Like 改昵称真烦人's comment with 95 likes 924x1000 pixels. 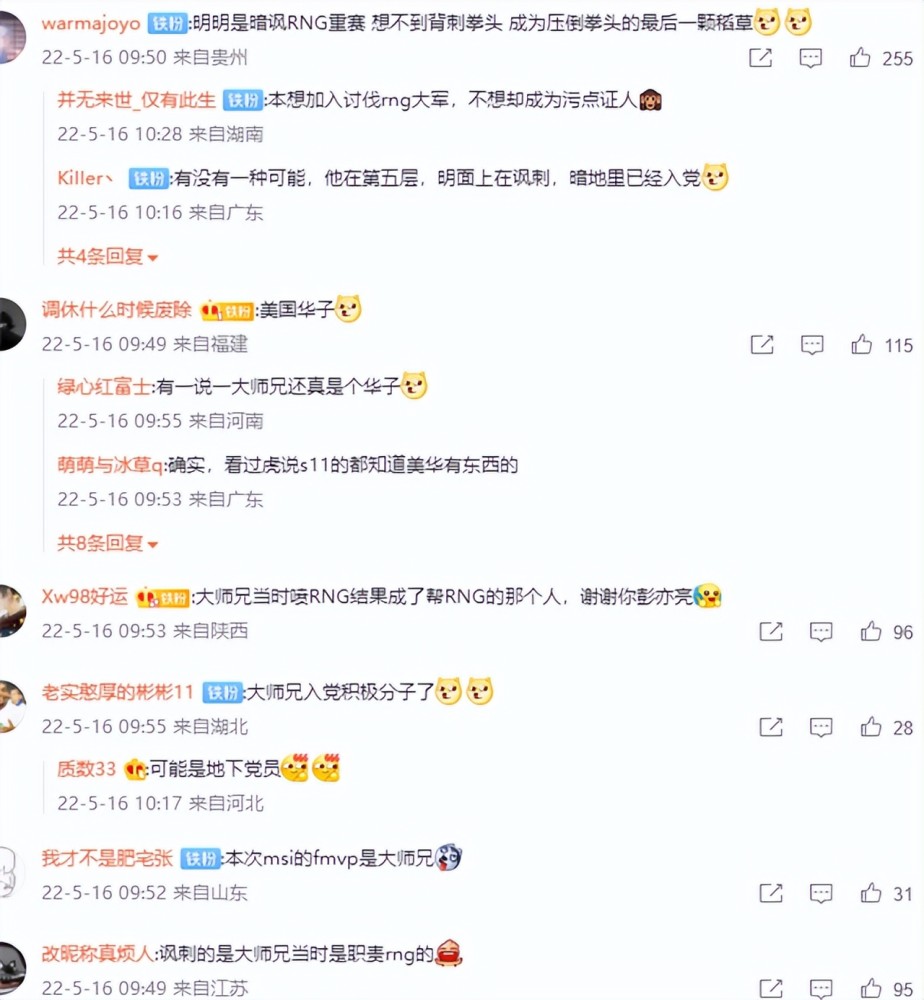click(870, 989)
